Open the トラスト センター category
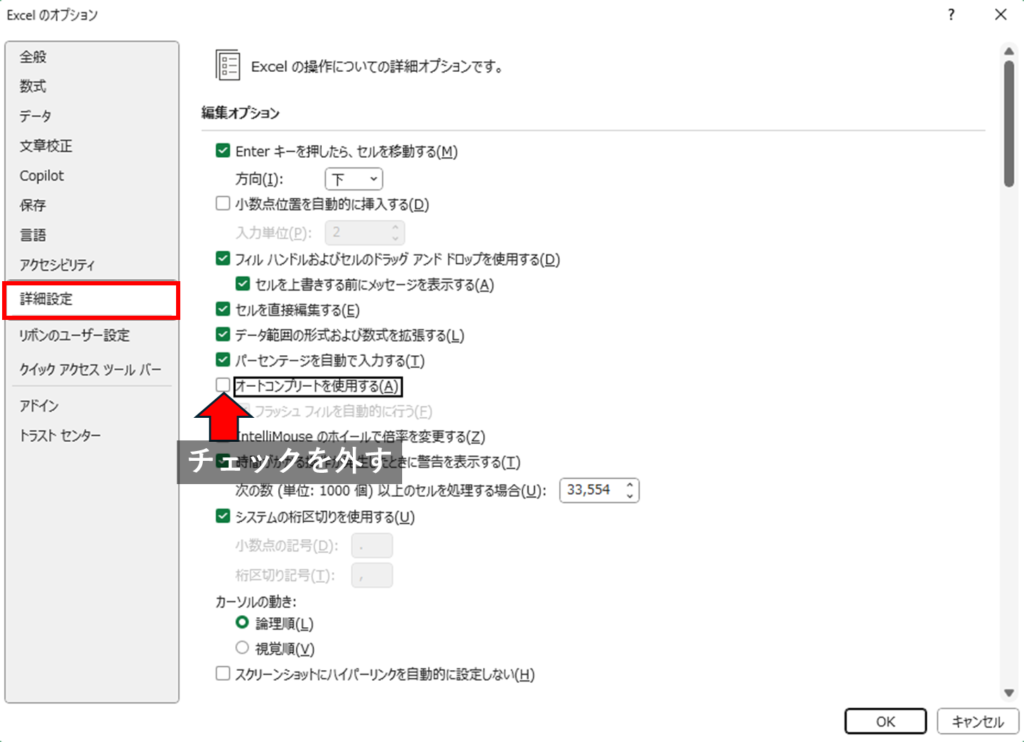Image resolution: width=1024 pixels, height=742 pixels. point(60,436)
